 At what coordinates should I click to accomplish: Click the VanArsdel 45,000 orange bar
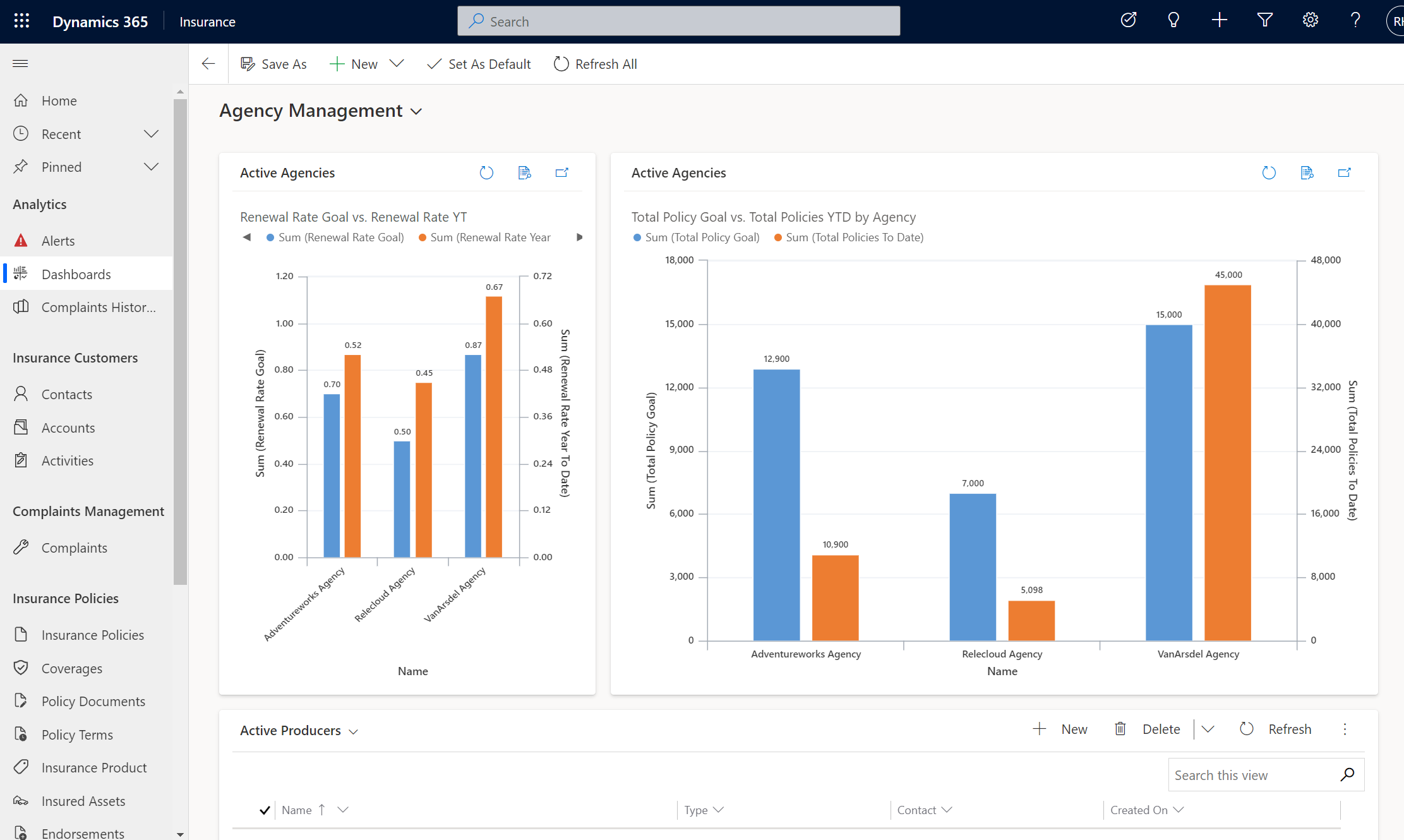[1228, 462]
